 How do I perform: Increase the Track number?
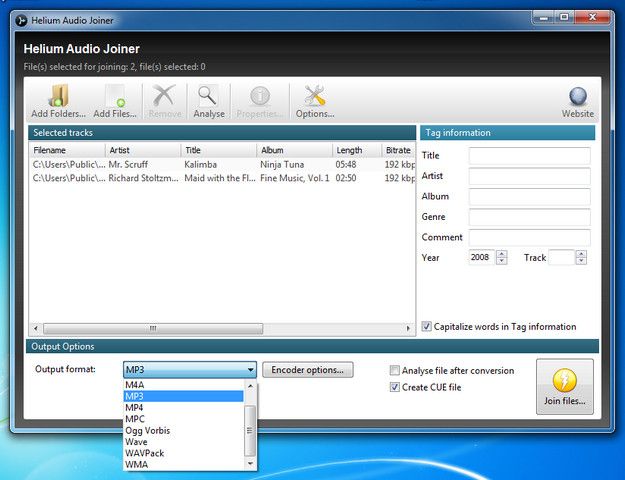click(581, 254)
